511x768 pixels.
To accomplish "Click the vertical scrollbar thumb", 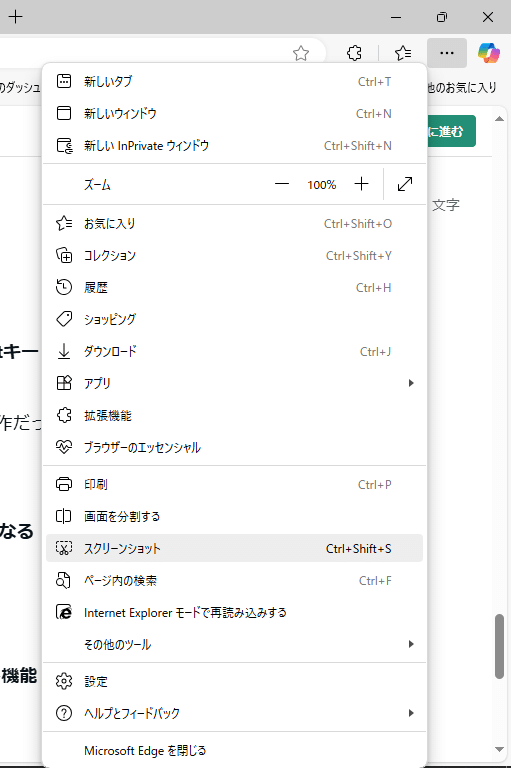I will (499, 646).
